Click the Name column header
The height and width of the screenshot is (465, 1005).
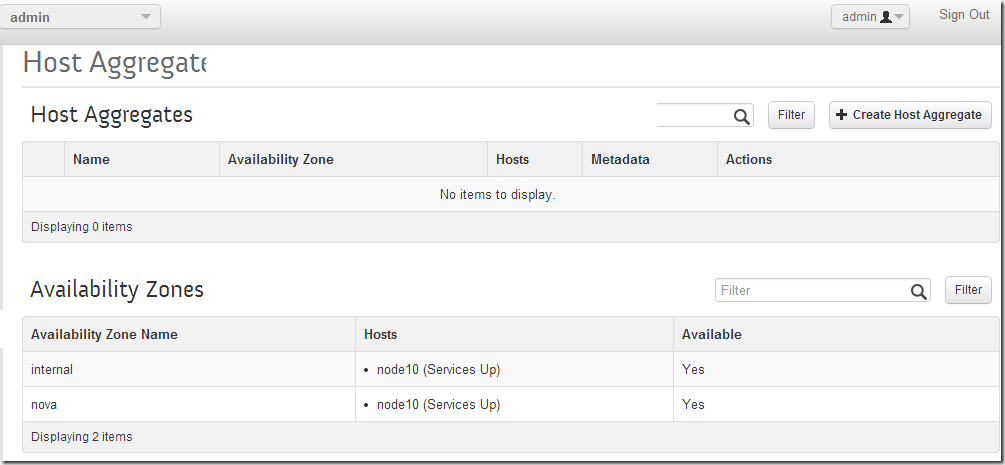pos(91,160)
